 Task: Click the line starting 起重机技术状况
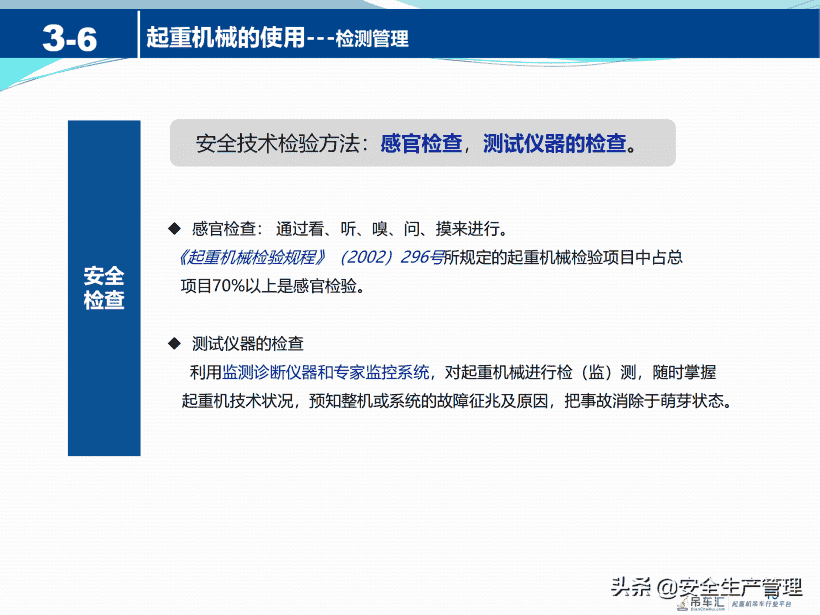click(x=457, y=401)
